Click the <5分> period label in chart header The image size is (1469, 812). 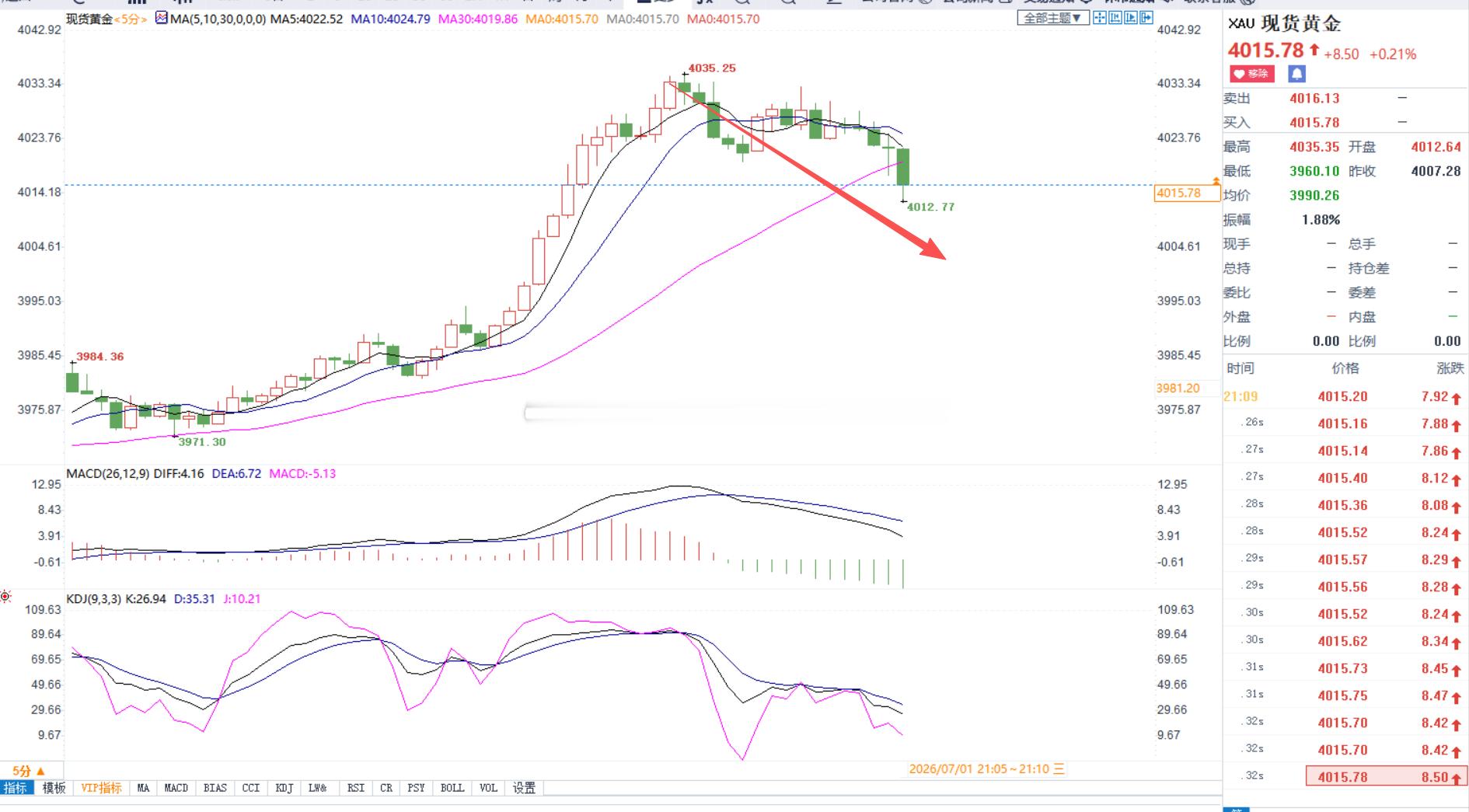[131, 19]
